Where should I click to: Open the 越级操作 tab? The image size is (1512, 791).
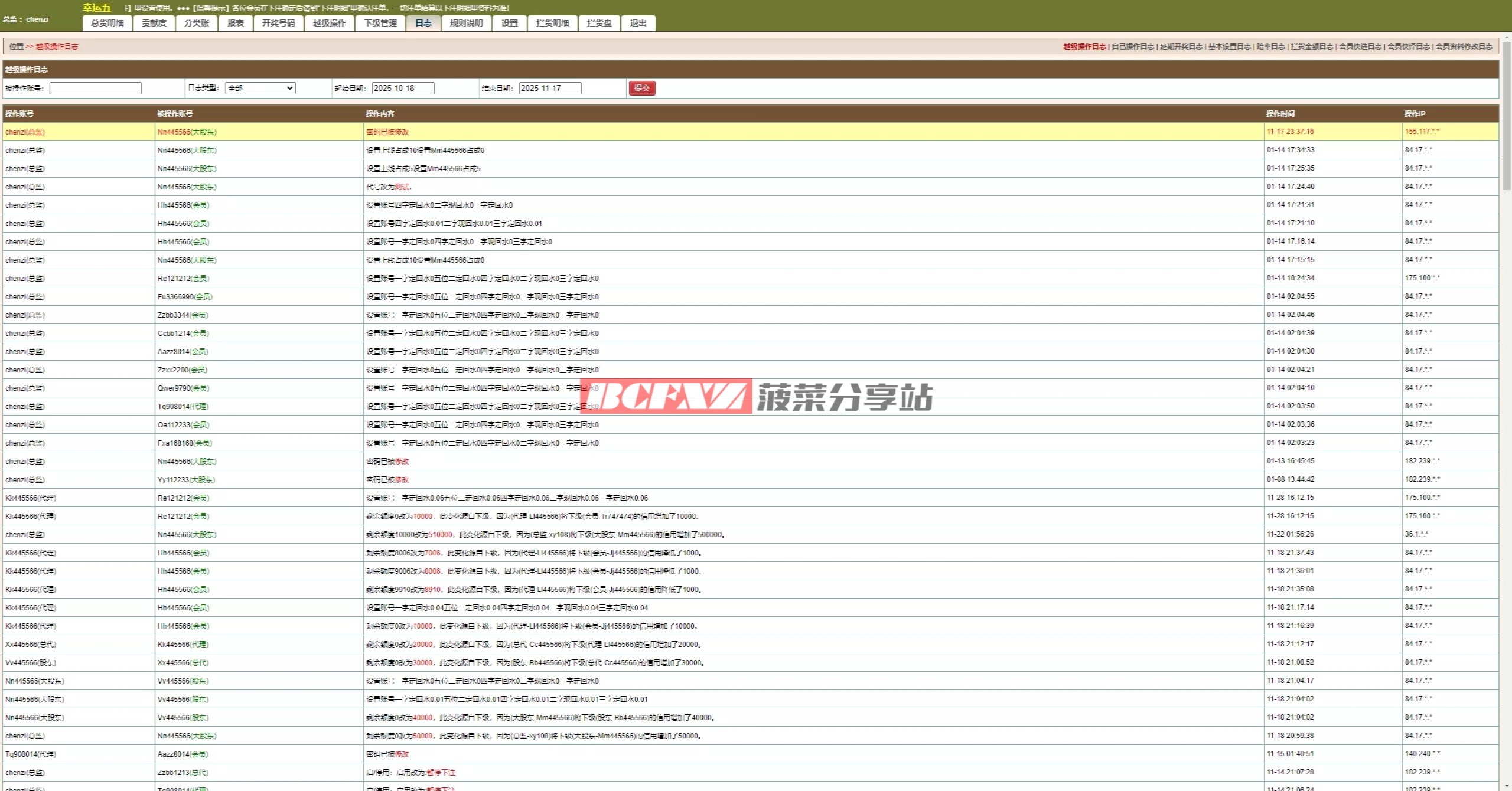click(x=329, y=23)
